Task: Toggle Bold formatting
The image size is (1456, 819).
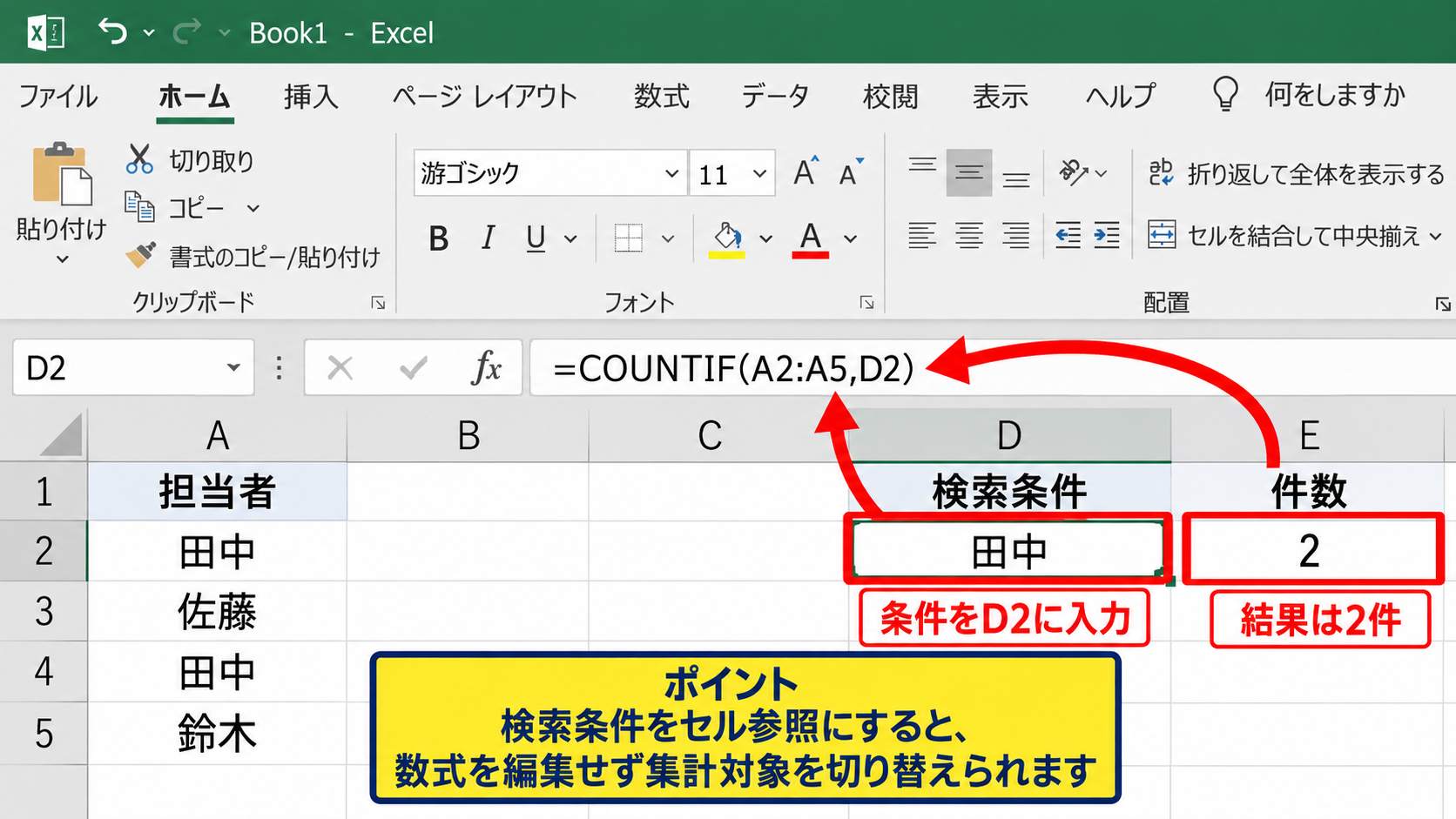Action: click(x=438, y=238)
